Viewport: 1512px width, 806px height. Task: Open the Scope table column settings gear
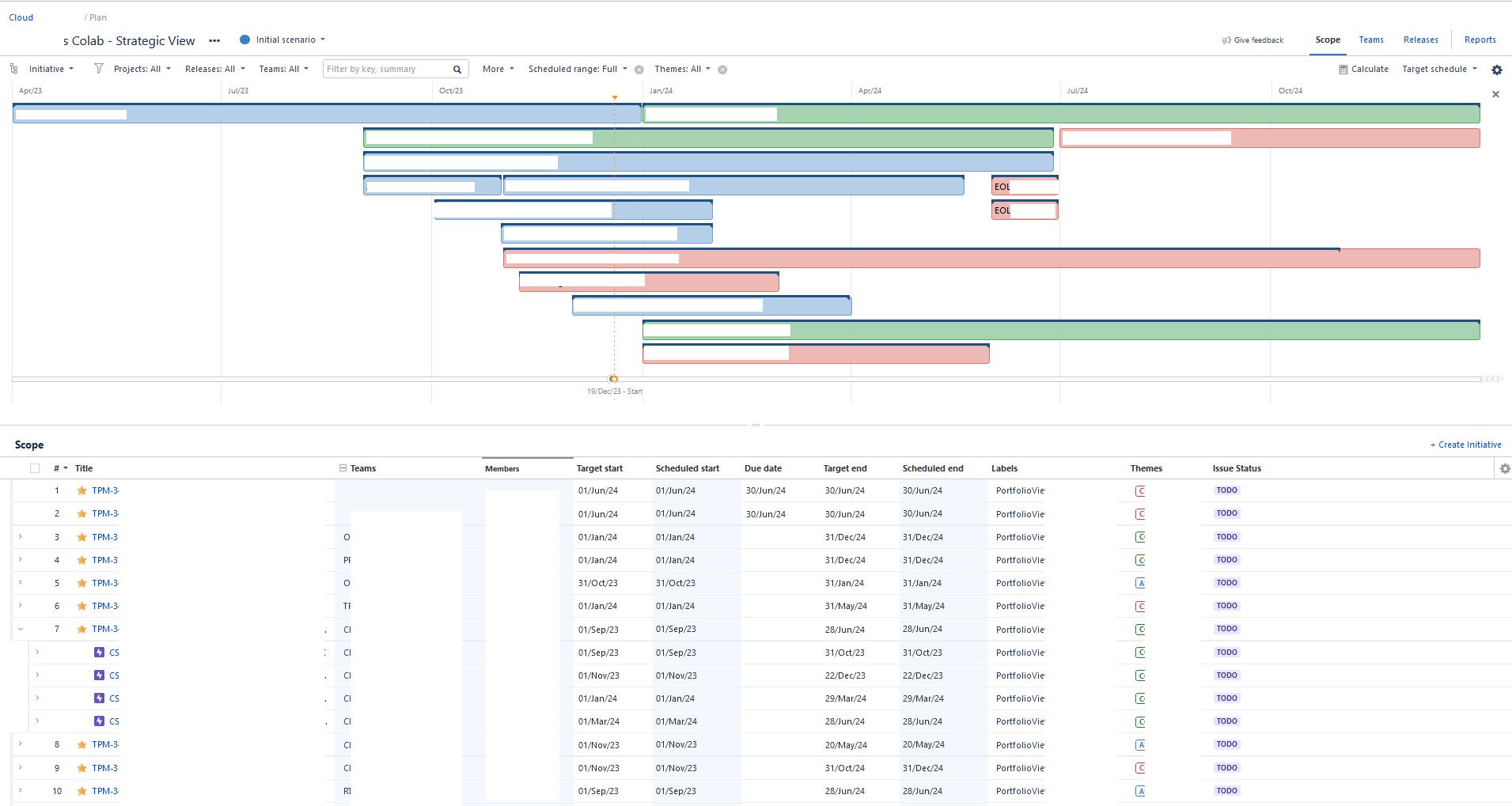(1504, 468)
